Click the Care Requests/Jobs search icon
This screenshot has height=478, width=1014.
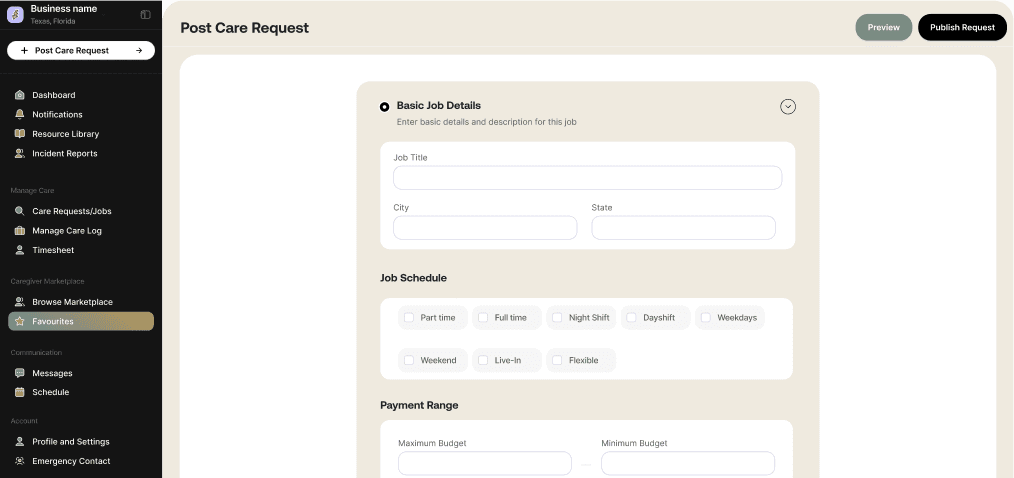[20, 211]
